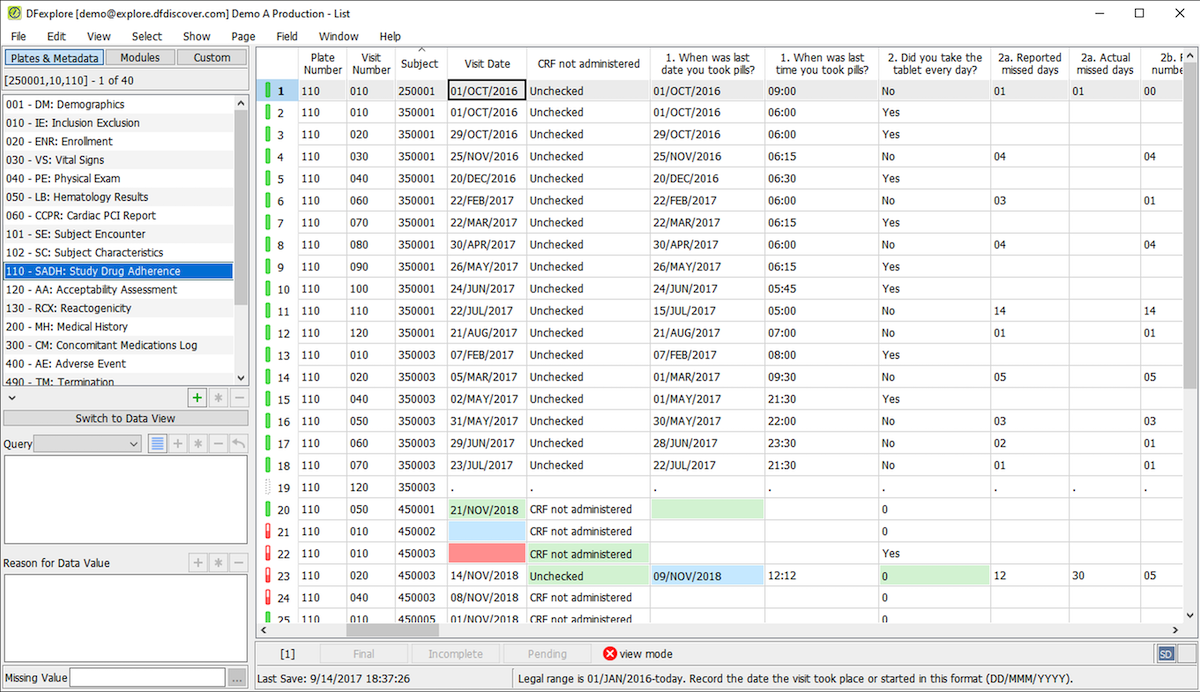The width and height of the screenshot is (1200, 692).
Task: Expand the chevron below the plates list
Action: (12, 398)
